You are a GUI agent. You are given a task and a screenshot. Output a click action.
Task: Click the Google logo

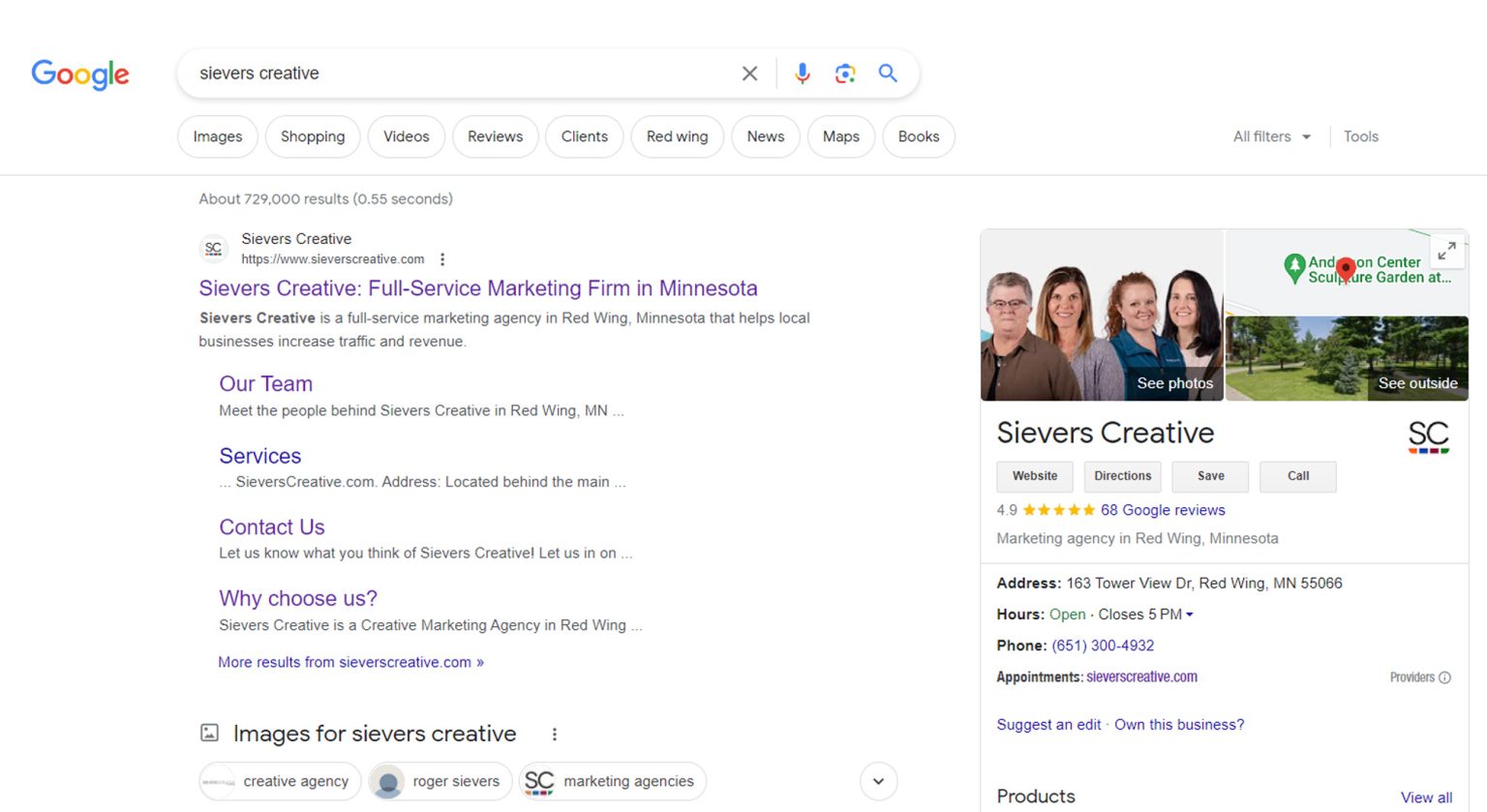tap(80, 75)
